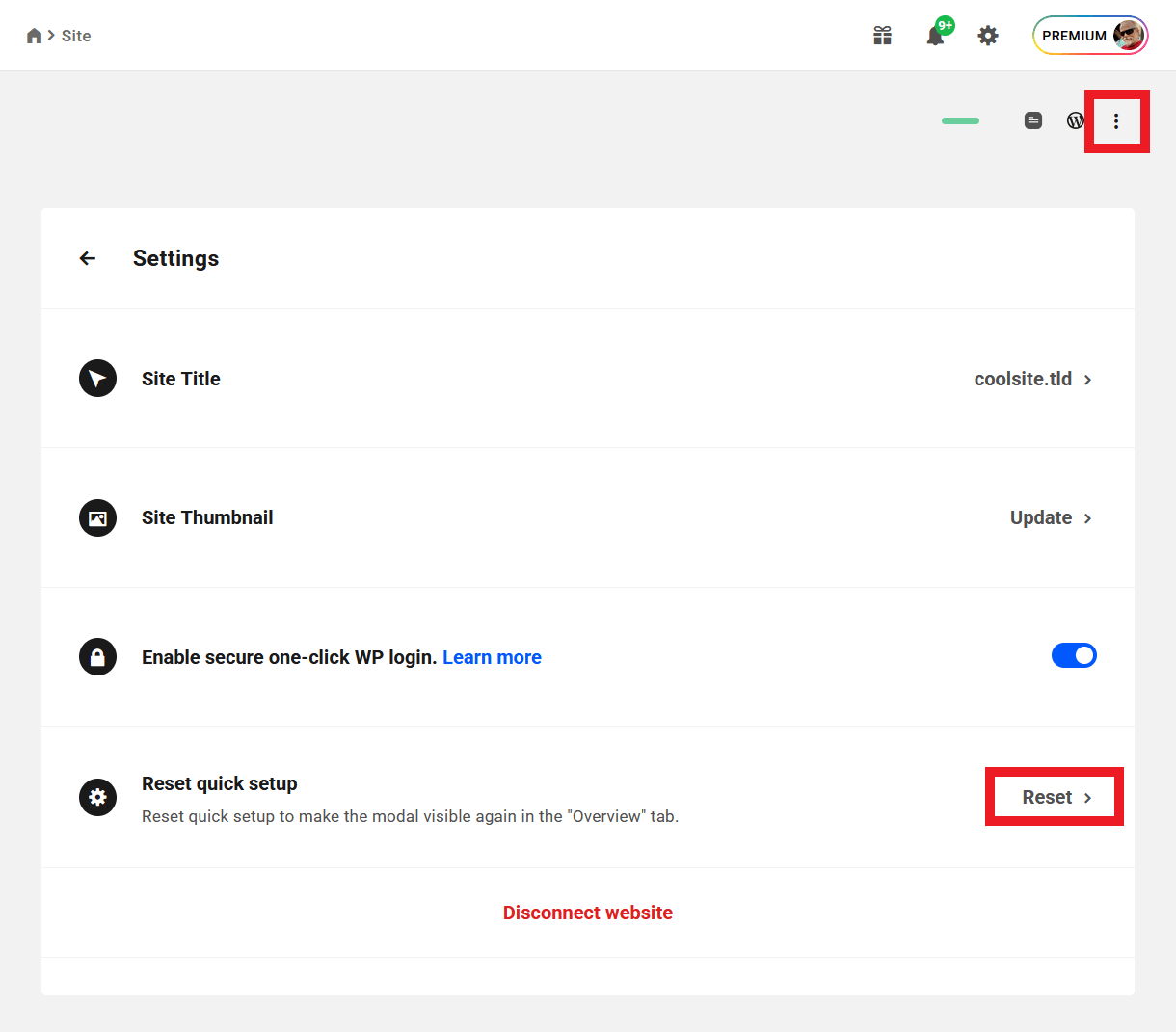Click the padlock icon for WP login
The height and width of the screenshot is (1032, 1176).
(97, 656)
